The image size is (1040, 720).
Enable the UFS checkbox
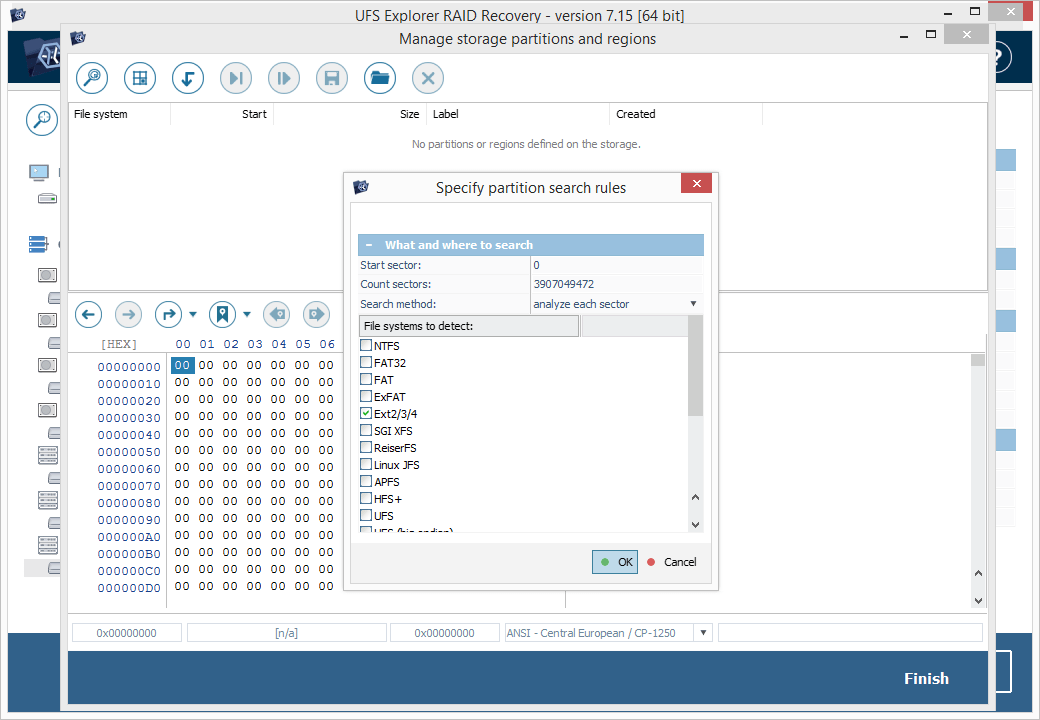pos(366,515)
